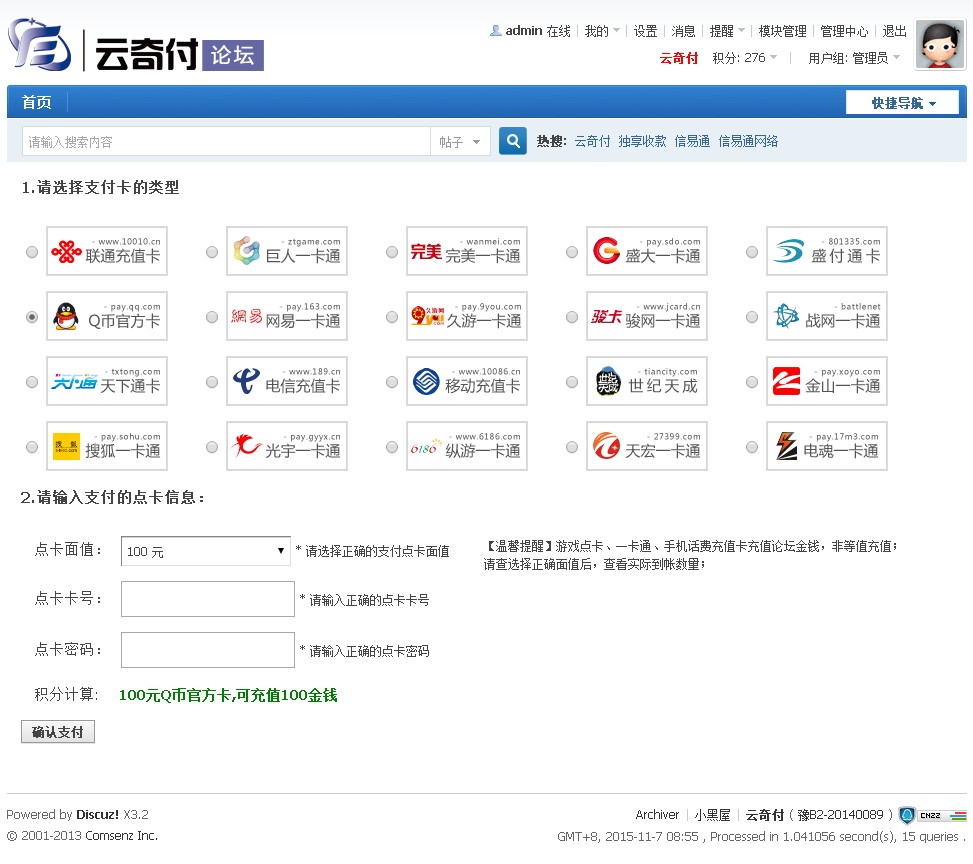
Task: Click the admin user avatar picture
Action: [x=940, y=45]
